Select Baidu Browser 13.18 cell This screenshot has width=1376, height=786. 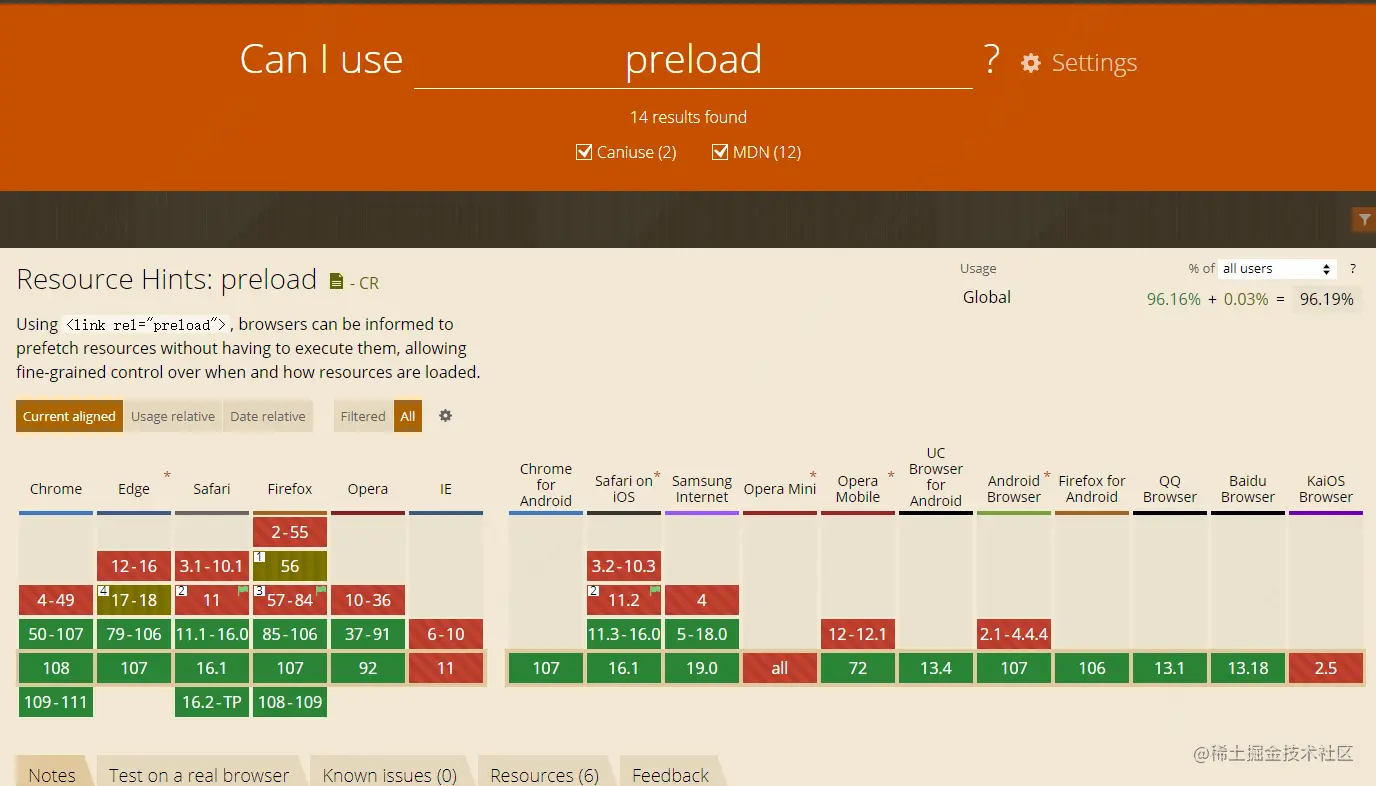tap(1248, 668)
